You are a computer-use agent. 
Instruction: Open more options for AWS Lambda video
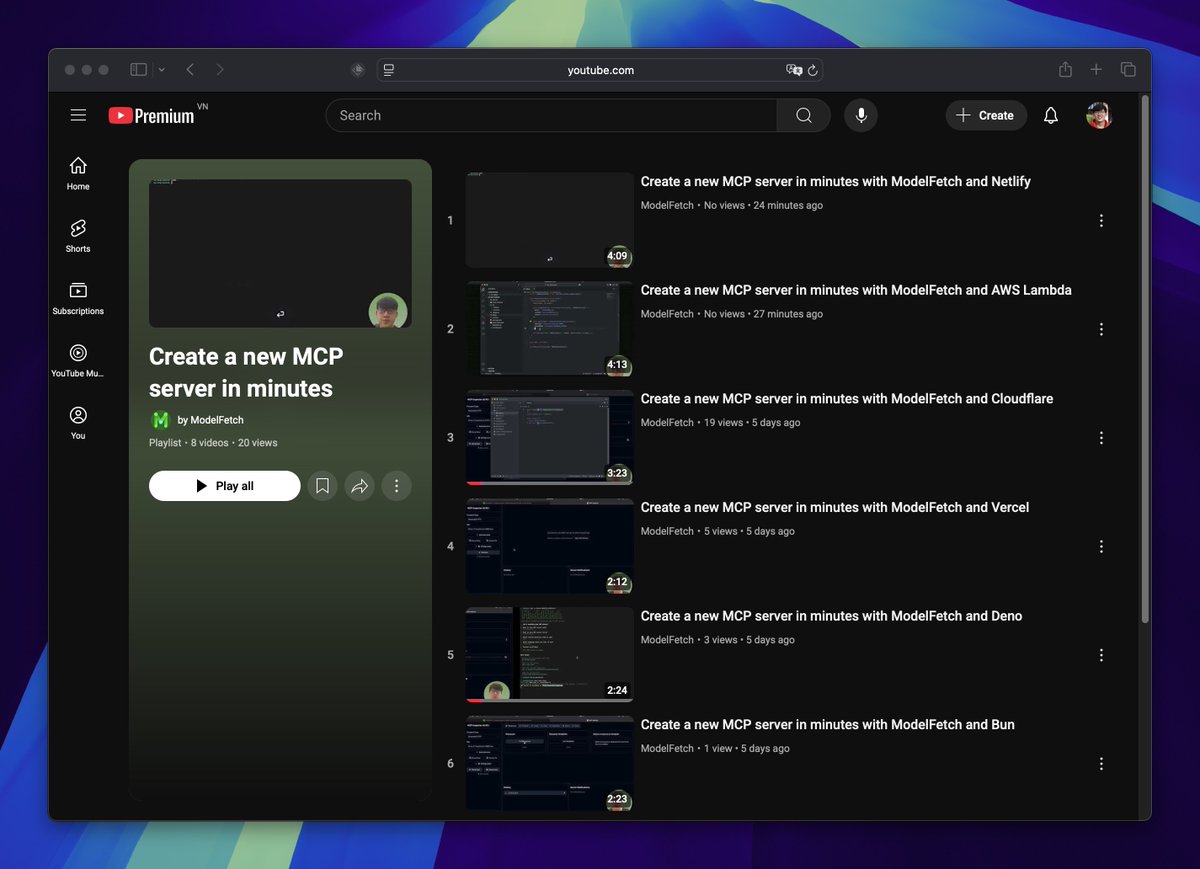point(1101,329)
